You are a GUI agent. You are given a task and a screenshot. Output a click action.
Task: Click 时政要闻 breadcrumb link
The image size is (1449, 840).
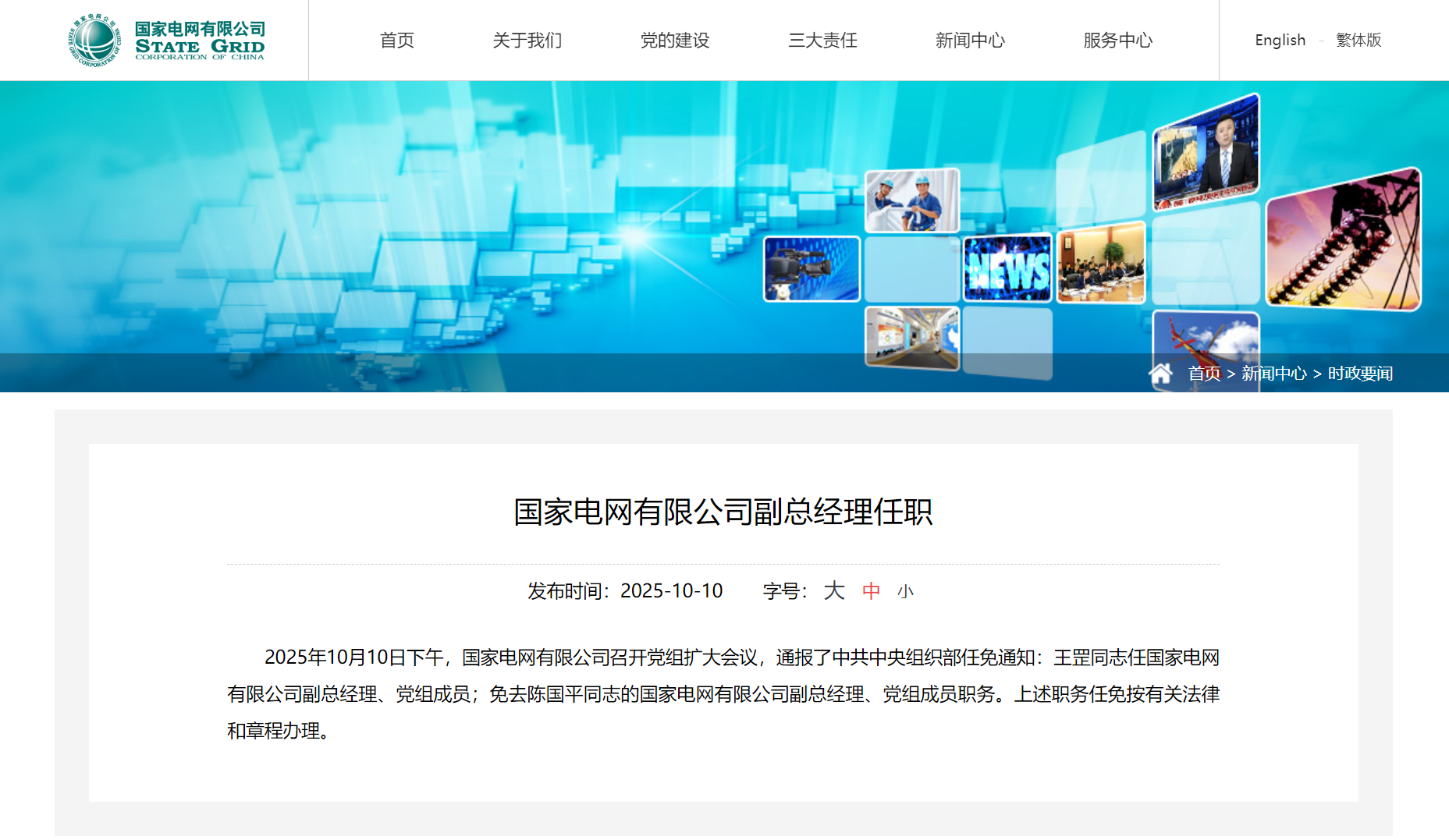pyautogui.click(x=1360, y=374)
